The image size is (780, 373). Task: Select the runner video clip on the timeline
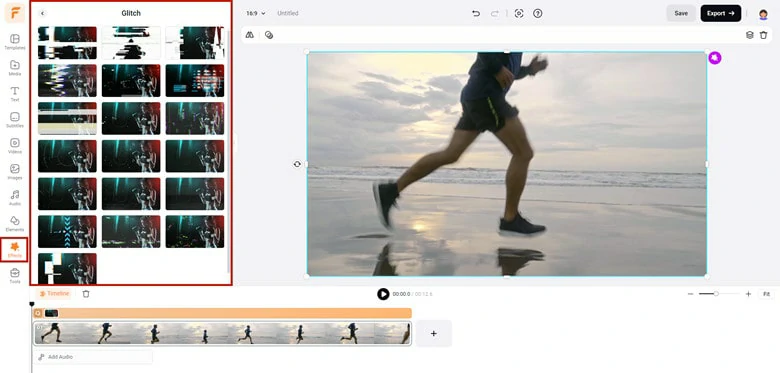tap(222, 334)
